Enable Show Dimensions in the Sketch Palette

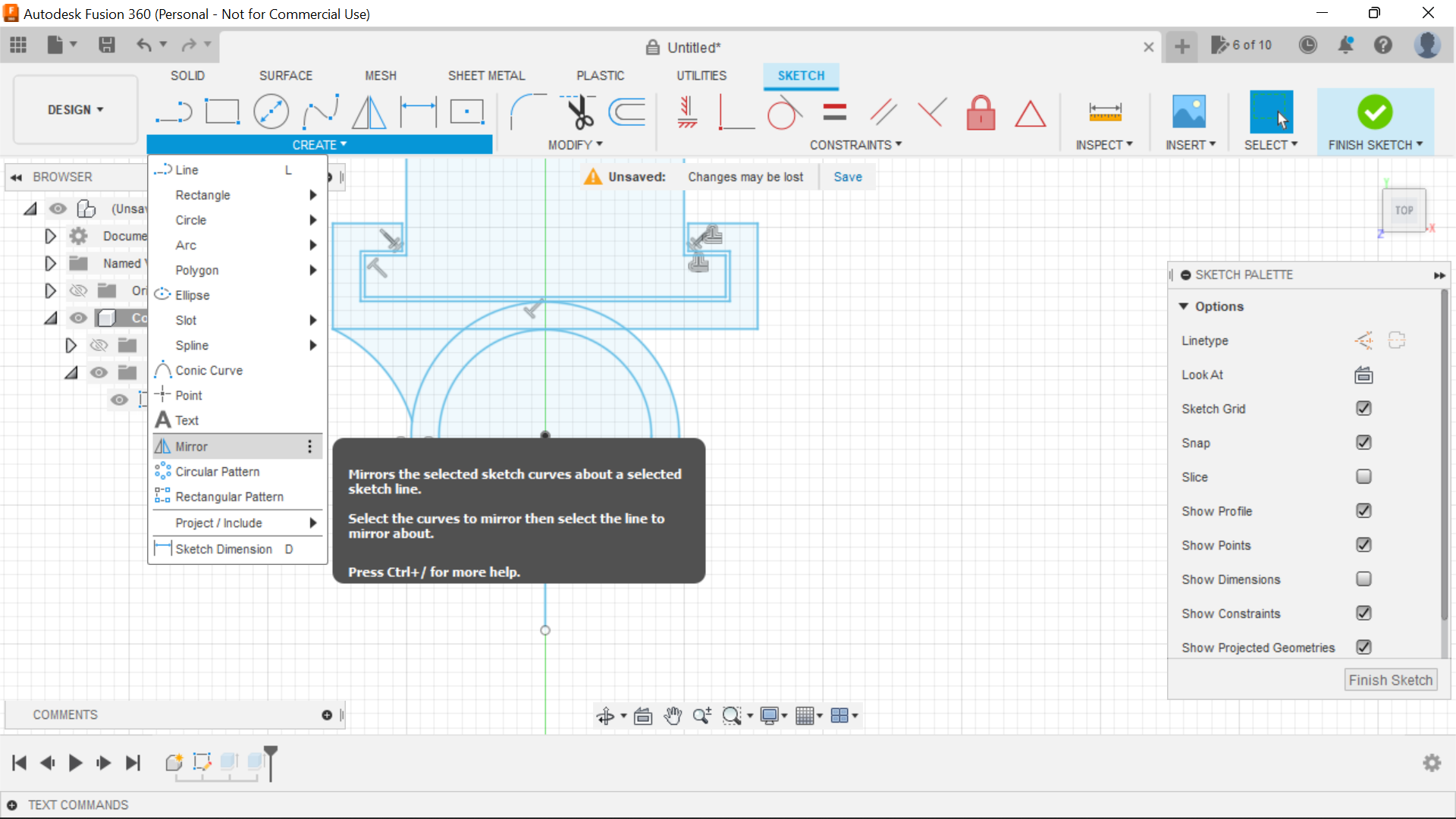(1363, 579)
